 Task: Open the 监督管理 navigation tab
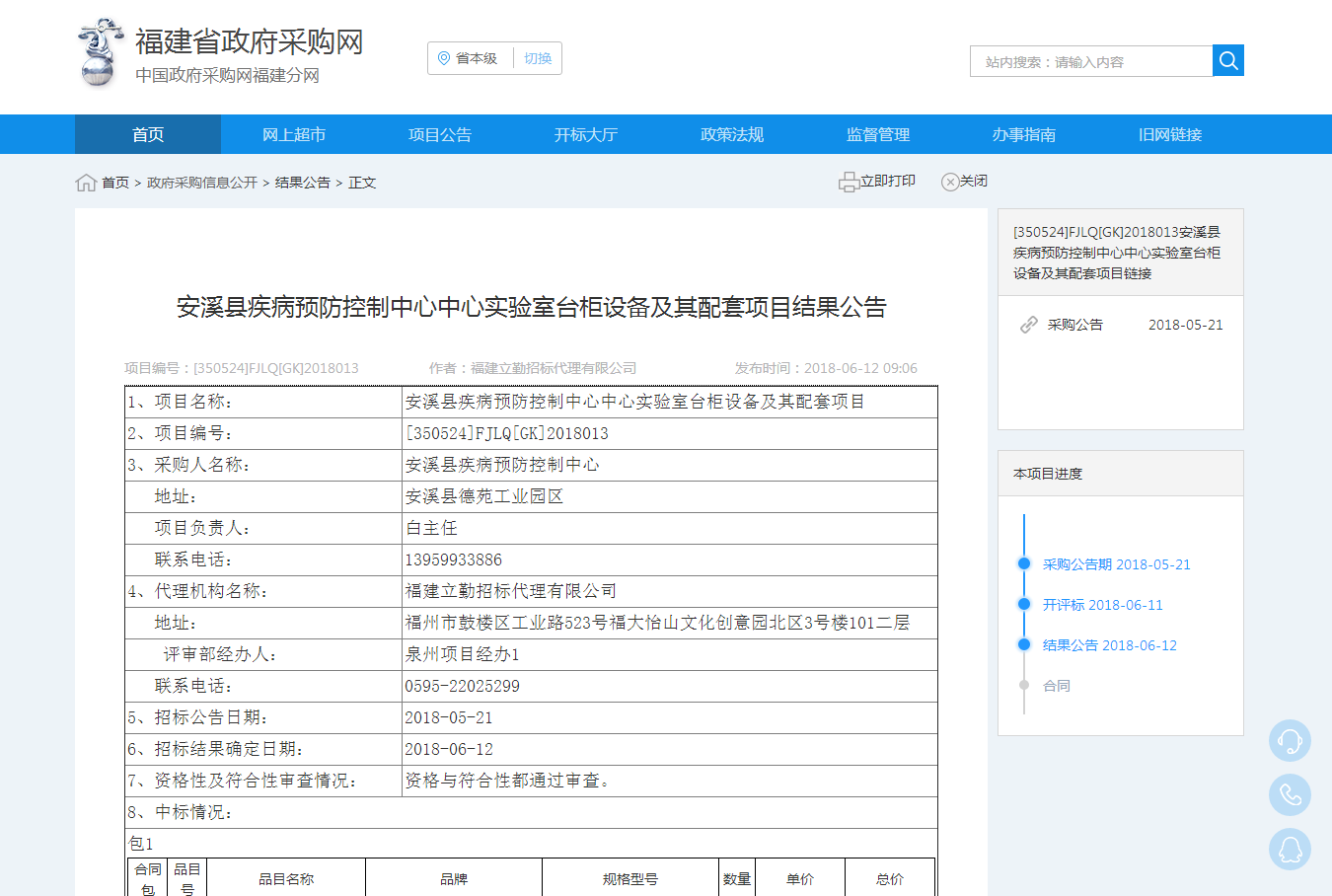[x=878, y=134]
